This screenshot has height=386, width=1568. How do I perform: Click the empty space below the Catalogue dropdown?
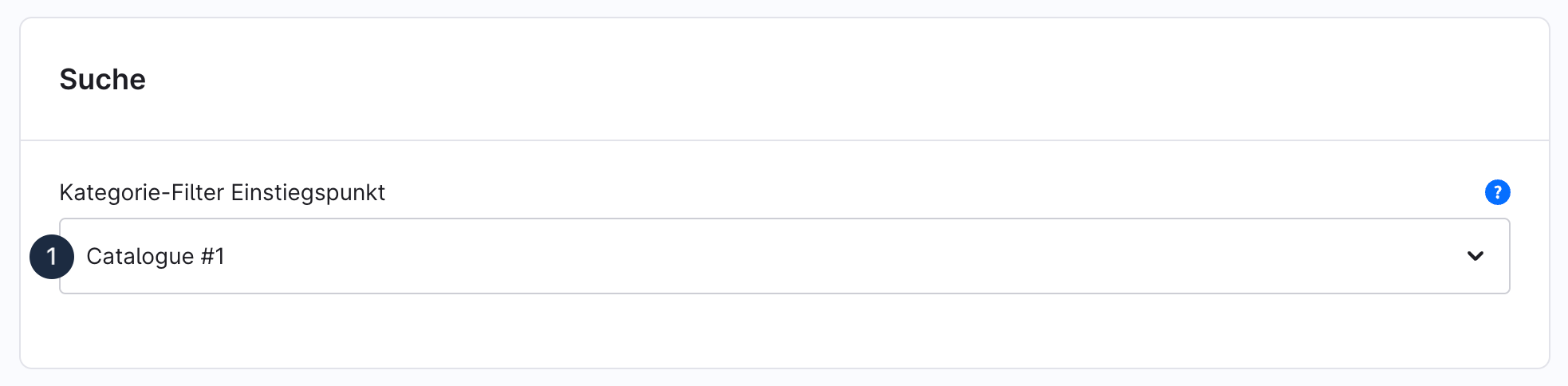coord(784,331)
